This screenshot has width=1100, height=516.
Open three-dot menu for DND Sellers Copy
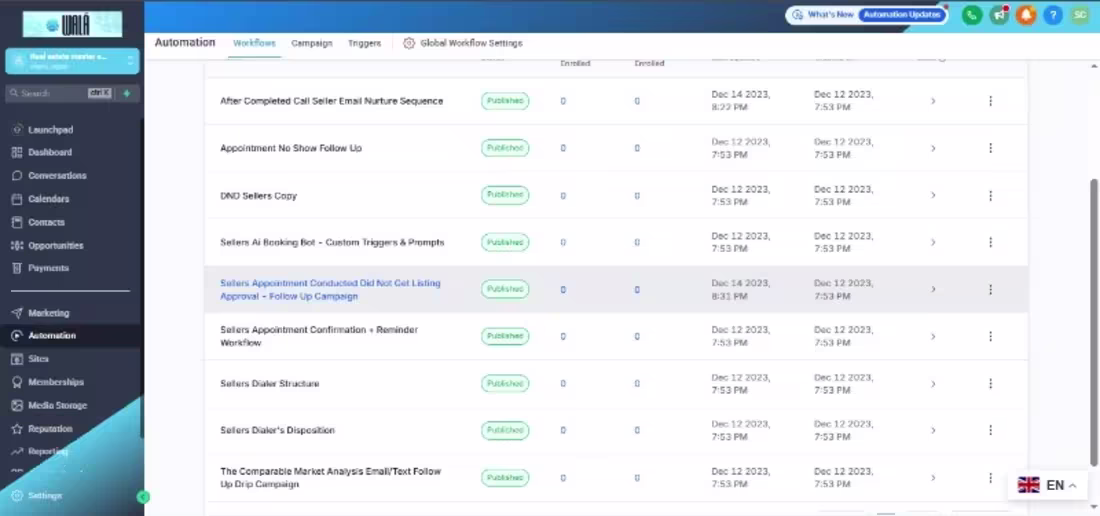point(990,196)
